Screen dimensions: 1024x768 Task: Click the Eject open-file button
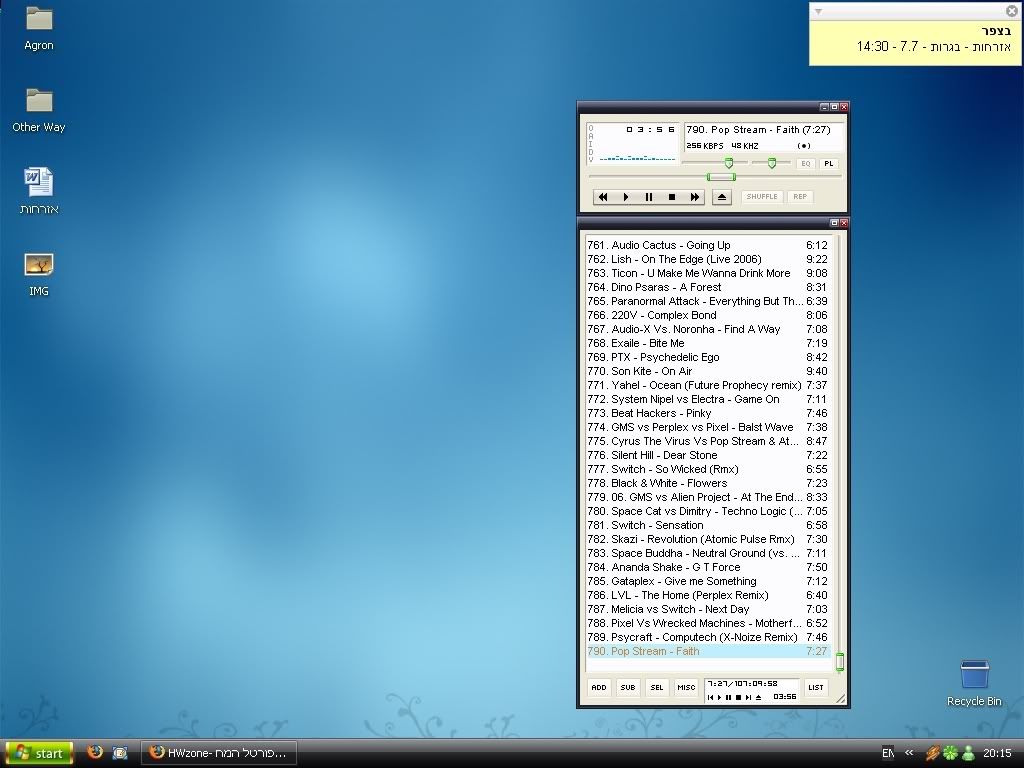point(722,197)
